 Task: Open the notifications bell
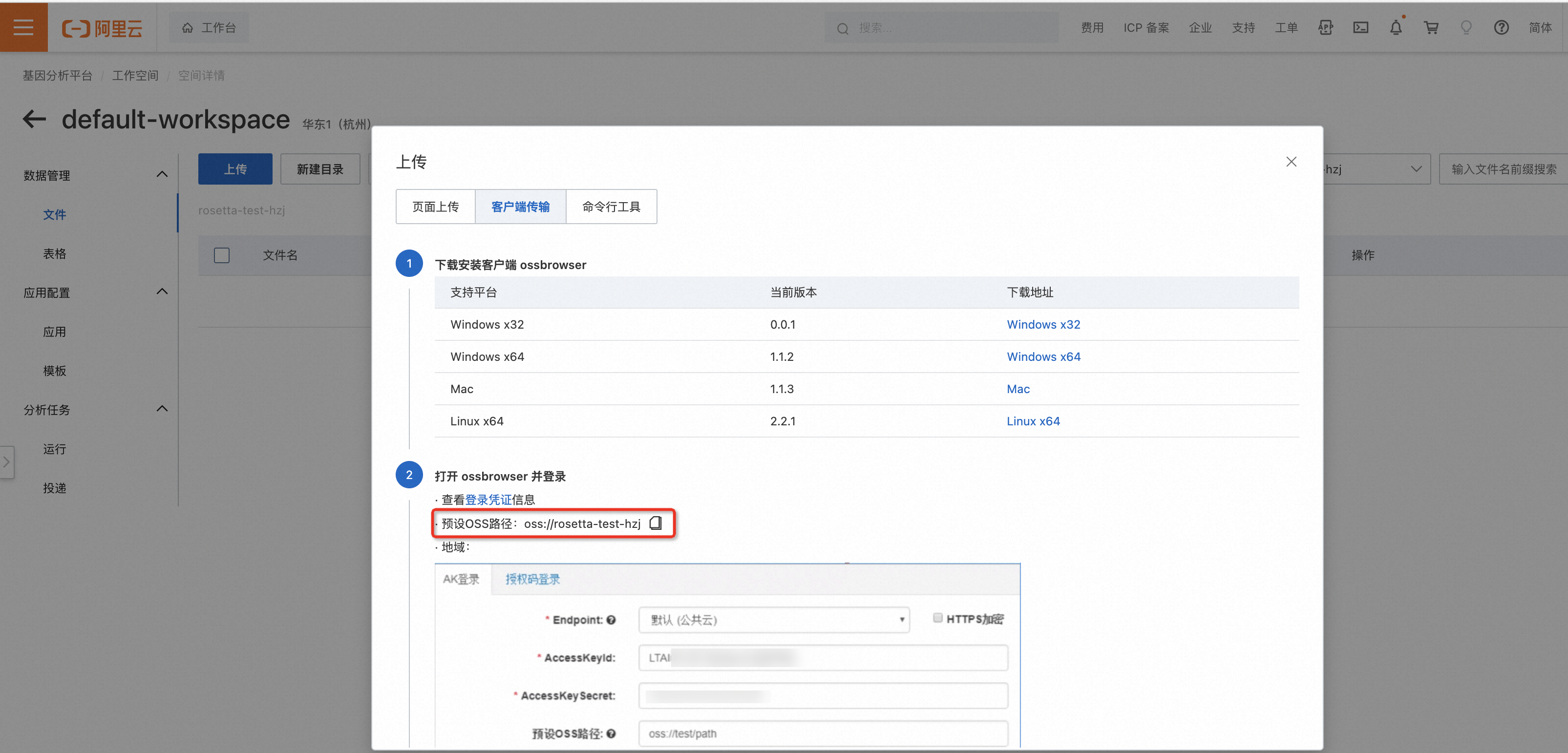click(1396, 27)
